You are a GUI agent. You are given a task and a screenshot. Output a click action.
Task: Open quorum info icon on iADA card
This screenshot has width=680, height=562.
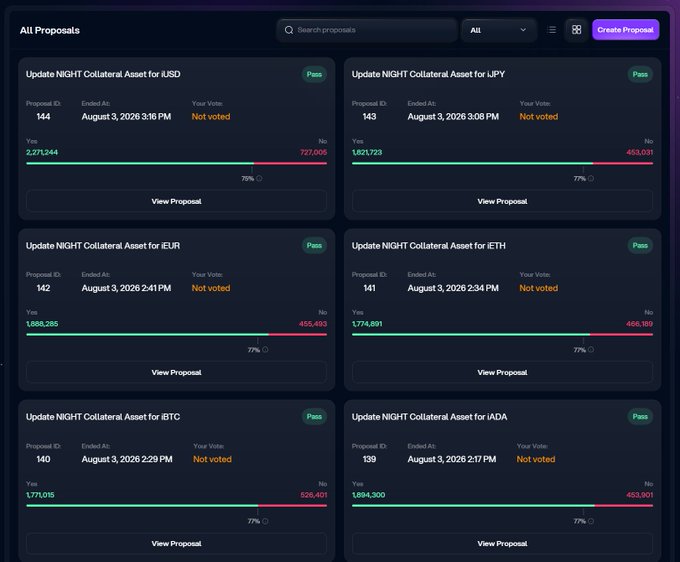(x=591, y=521)
